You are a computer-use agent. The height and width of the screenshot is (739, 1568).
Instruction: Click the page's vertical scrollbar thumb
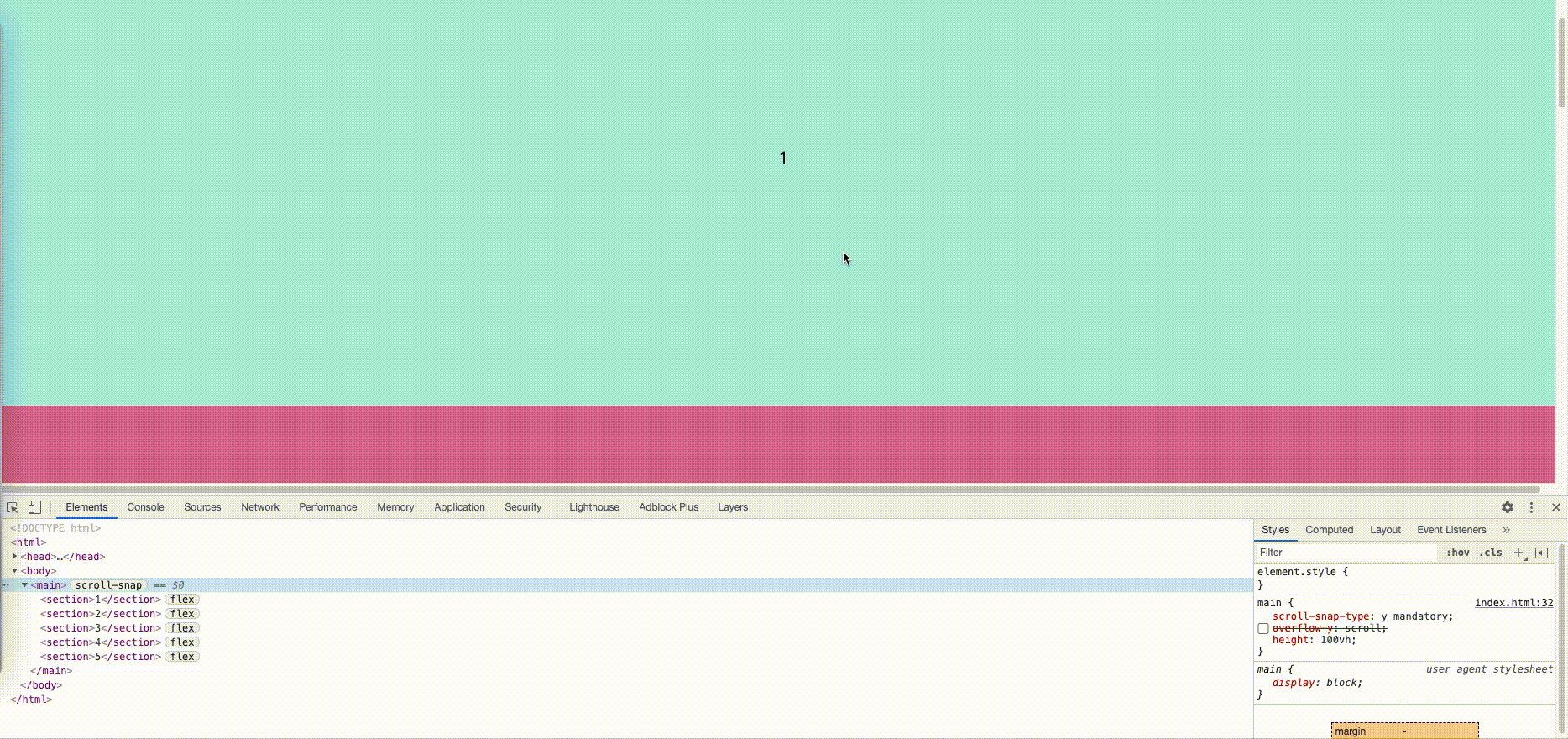pyautogui.click(x=1562, y=63)
